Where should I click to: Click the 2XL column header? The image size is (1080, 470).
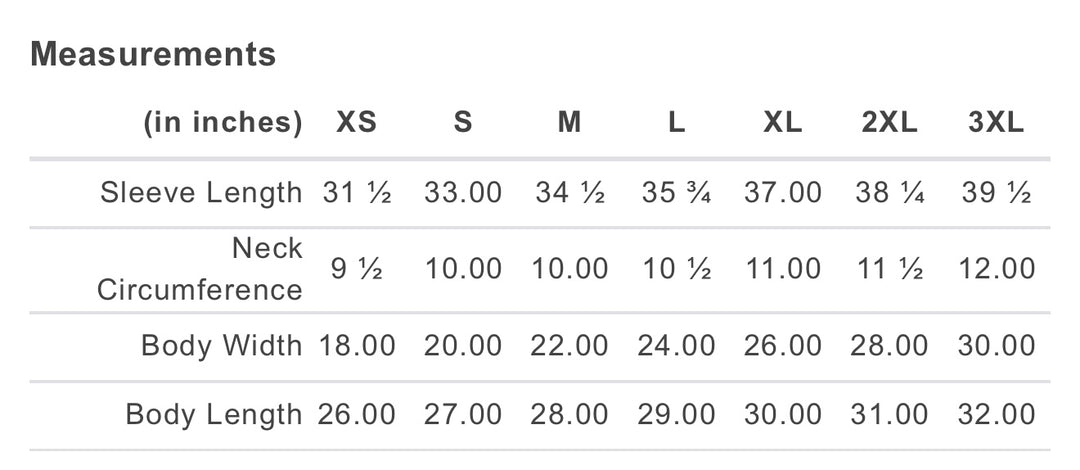[889, 123]
